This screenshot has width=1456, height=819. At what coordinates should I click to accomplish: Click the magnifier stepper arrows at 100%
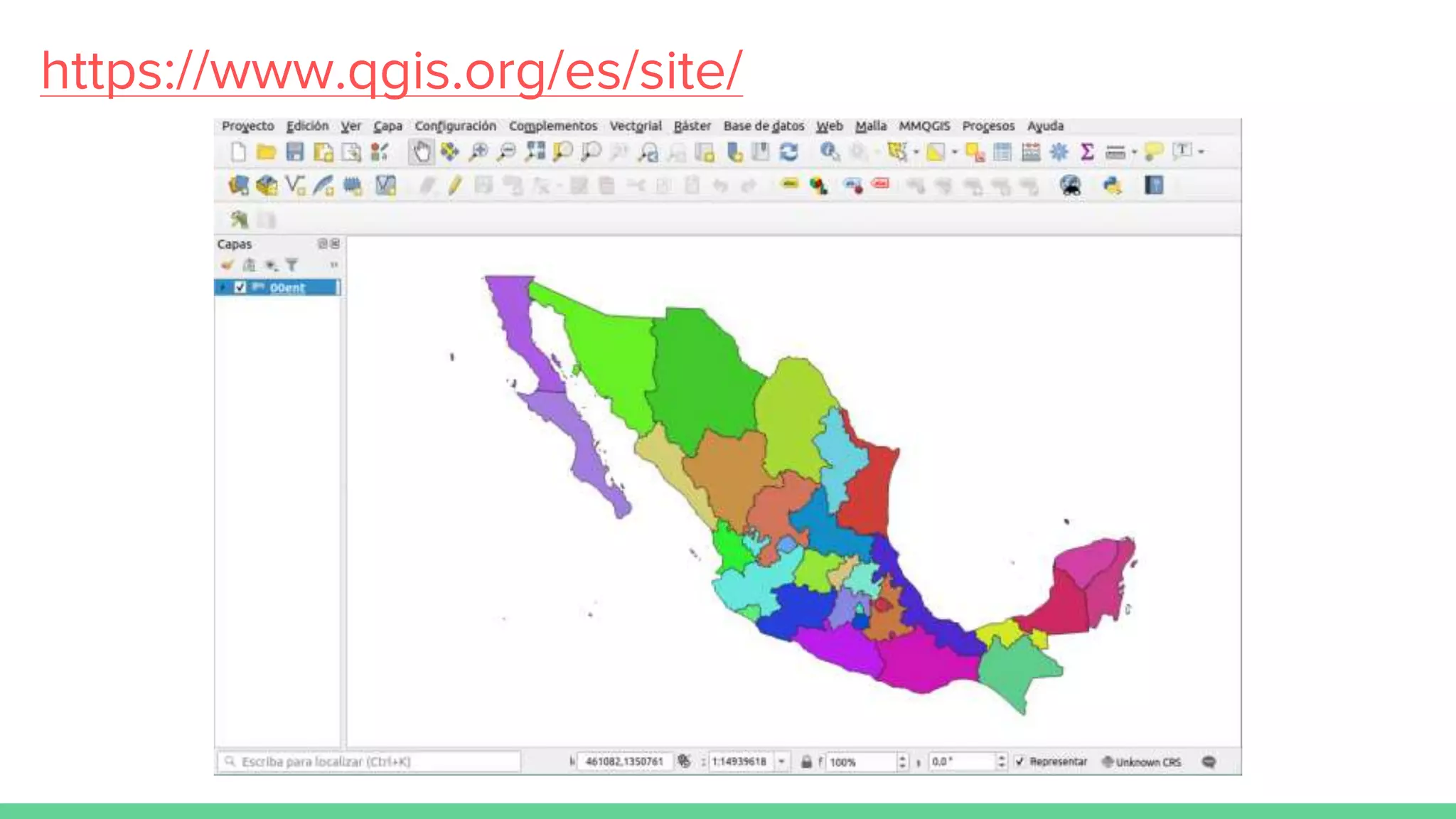click(902, 761)
